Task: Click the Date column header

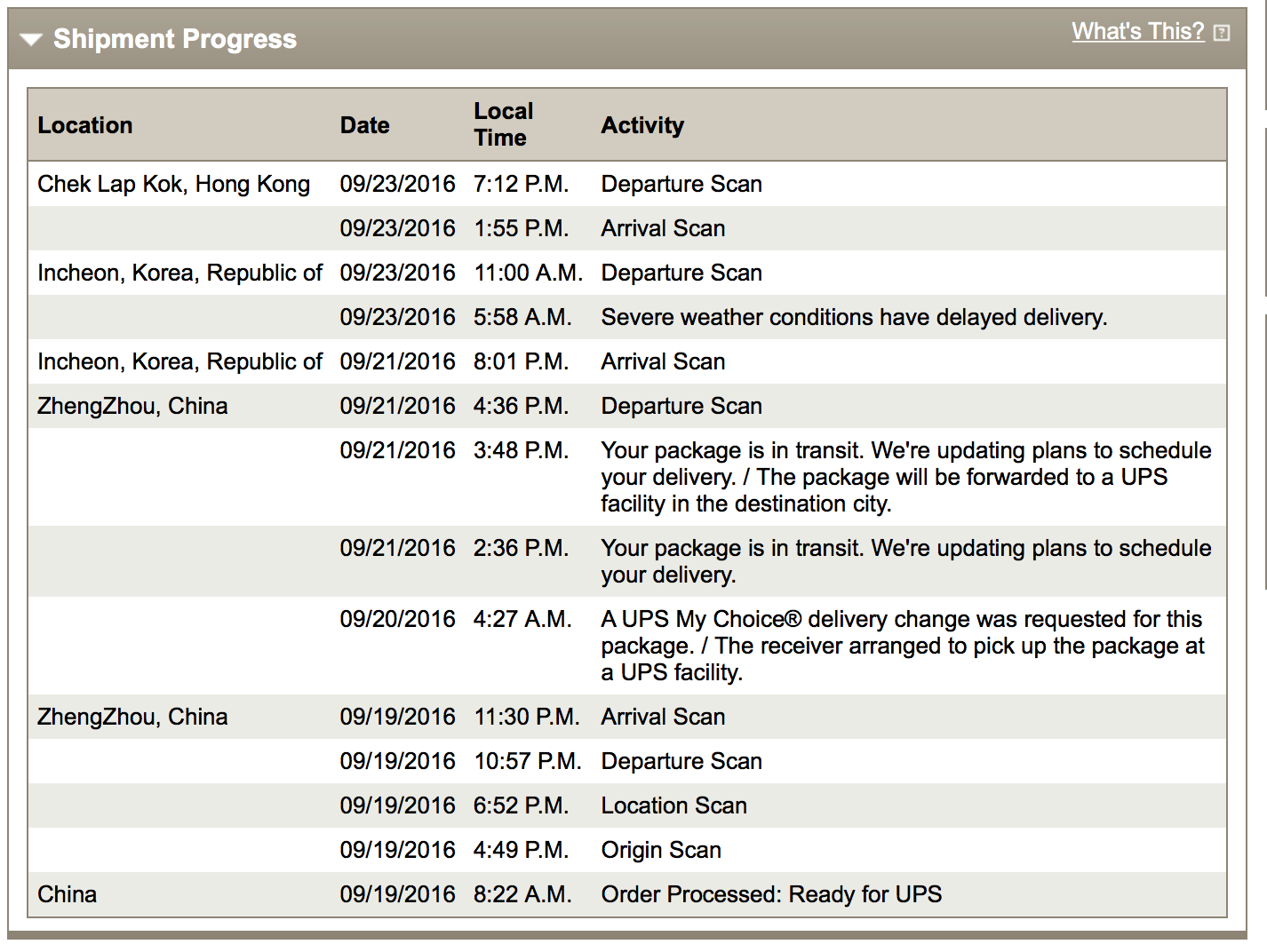Action: pyautogui.click(x=364, y=125)
